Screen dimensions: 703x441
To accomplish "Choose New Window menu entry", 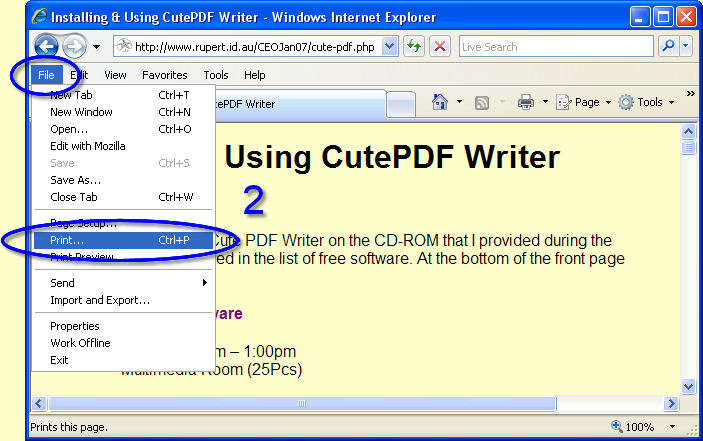I will 122,112.
